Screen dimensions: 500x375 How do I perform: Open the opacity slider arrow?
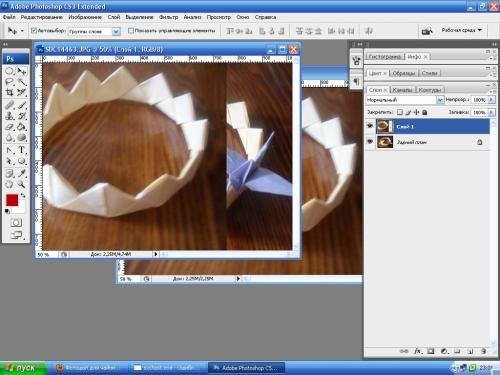tap(491, 100)
